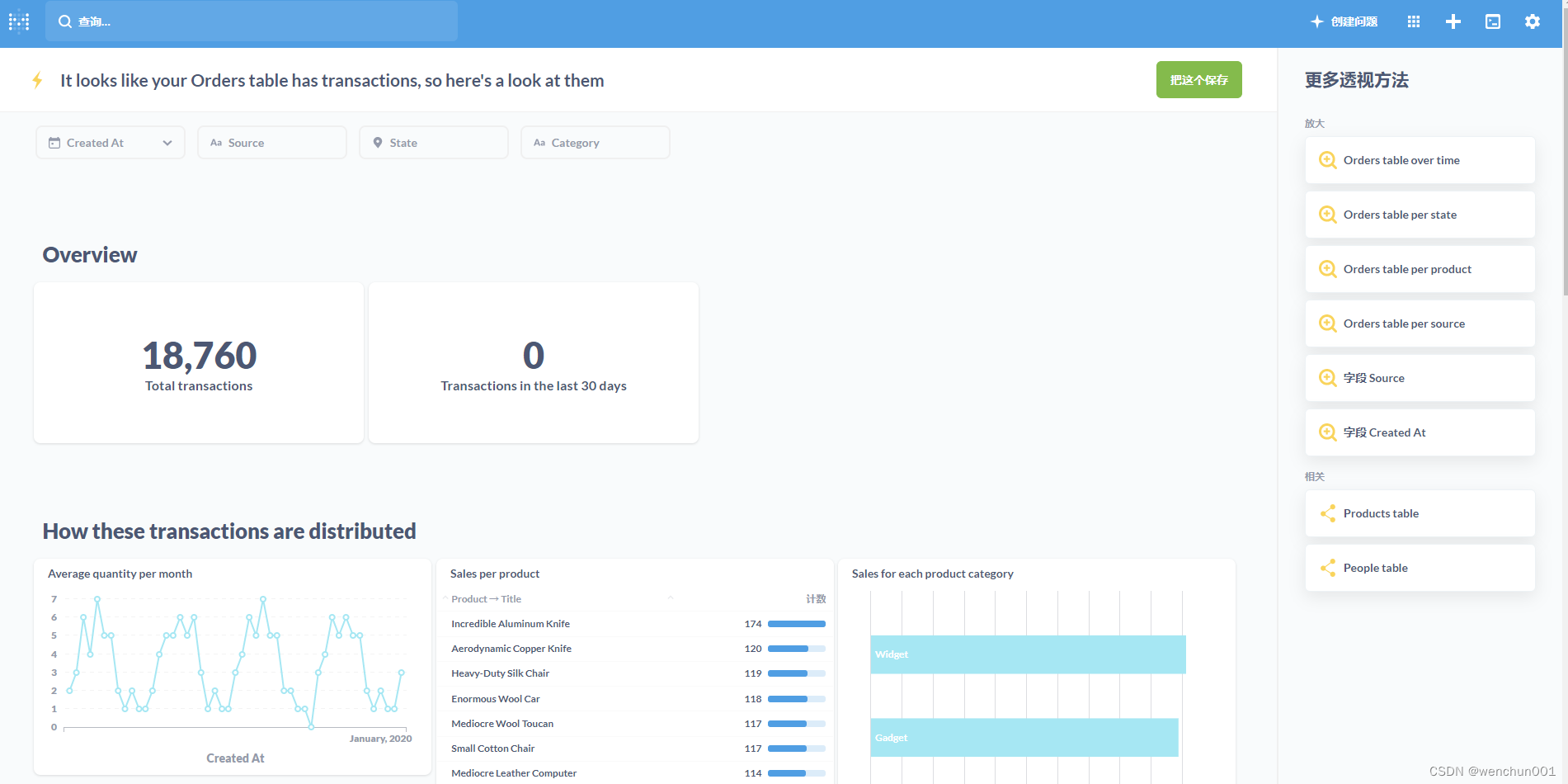Screen dimensions: 1568x784
Task: Click the Metabase logo icon
Action: (x=18, y=21)
